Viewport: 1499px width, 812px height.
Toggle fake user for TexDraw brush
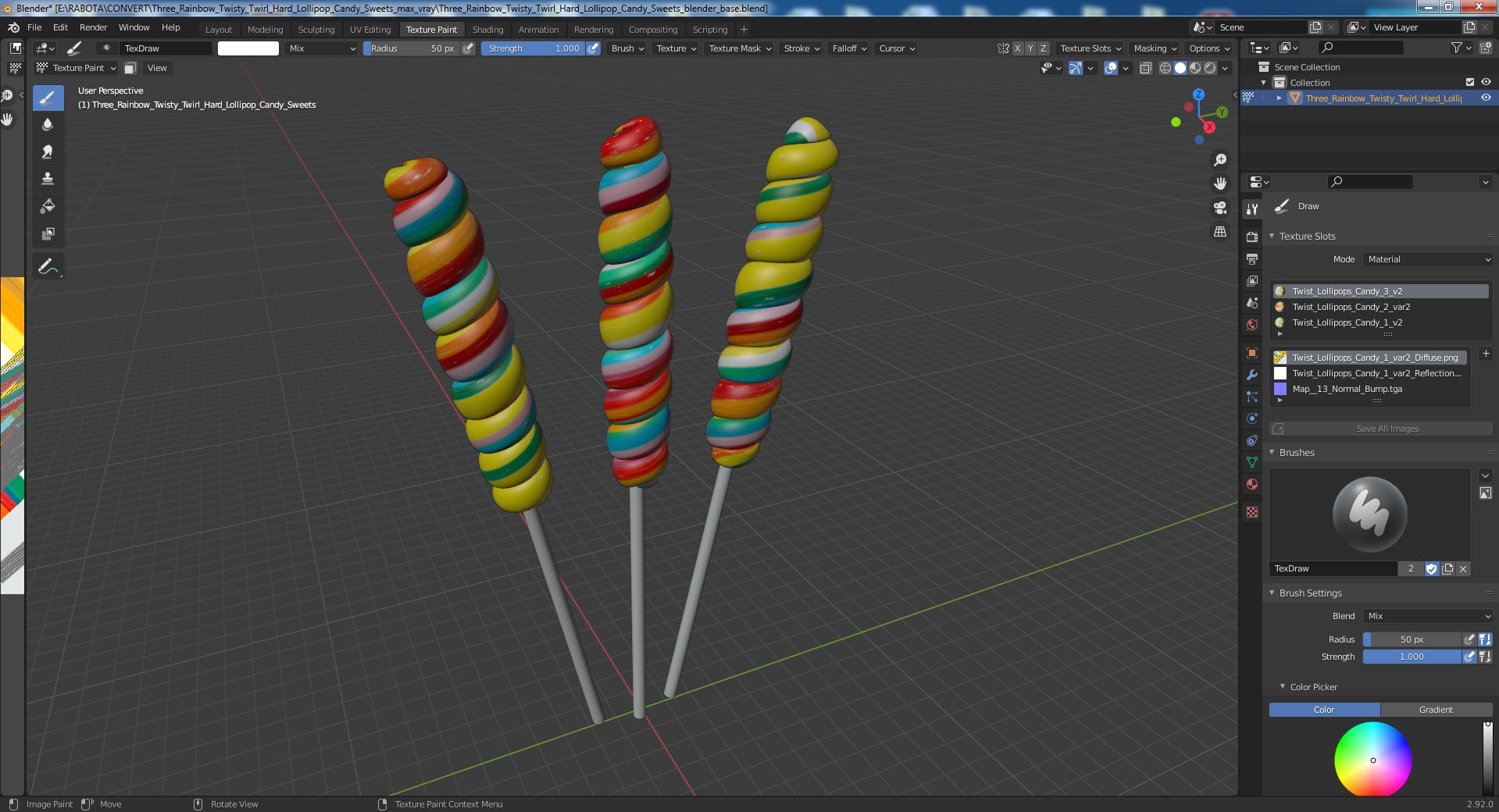click(x=1431, y=568)
